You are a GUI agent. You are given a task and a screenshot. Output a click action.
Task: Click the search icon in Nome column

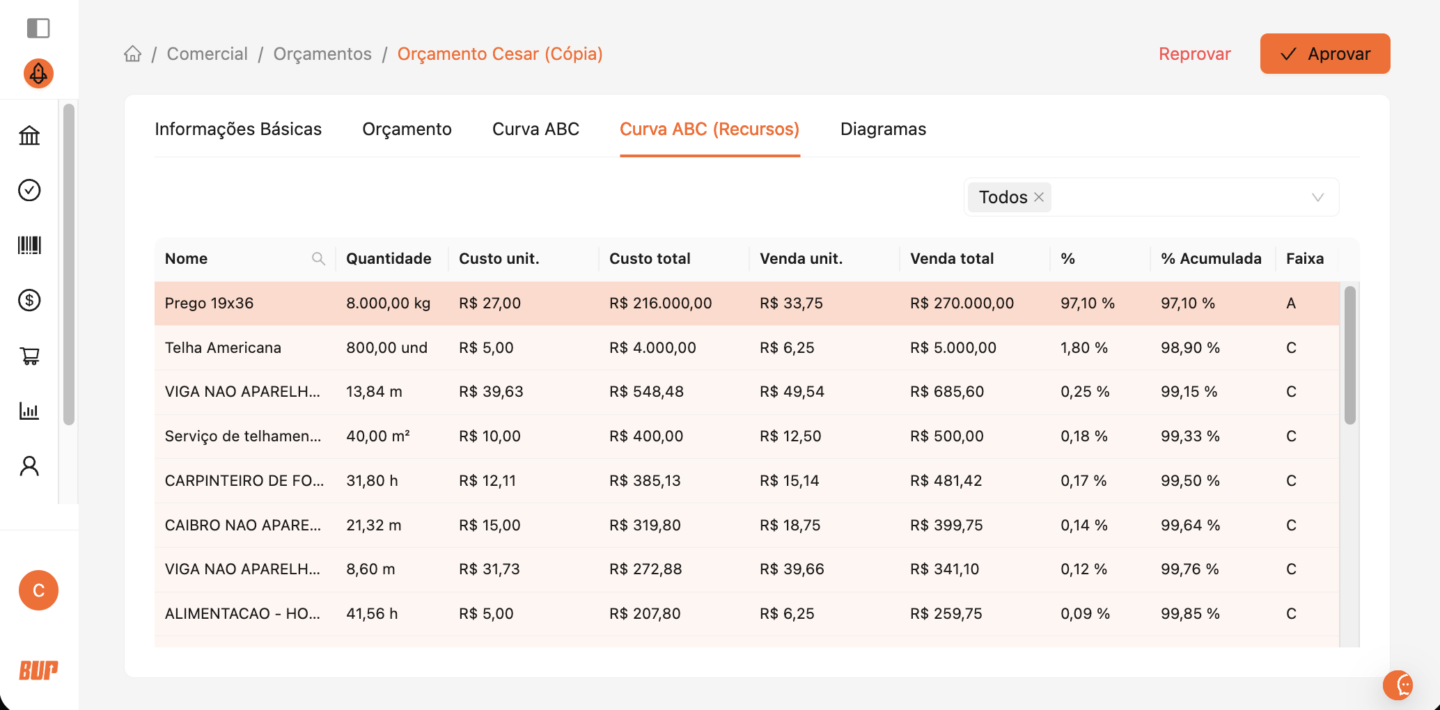(318, 258)
